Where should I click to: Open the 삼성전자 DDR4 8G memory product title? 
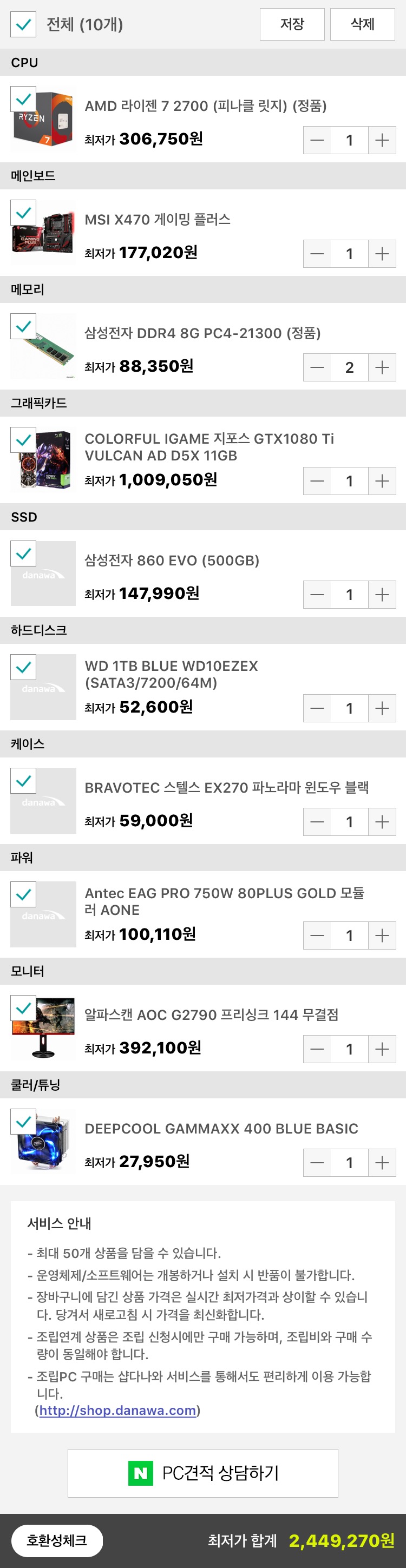tap(202, 333)
